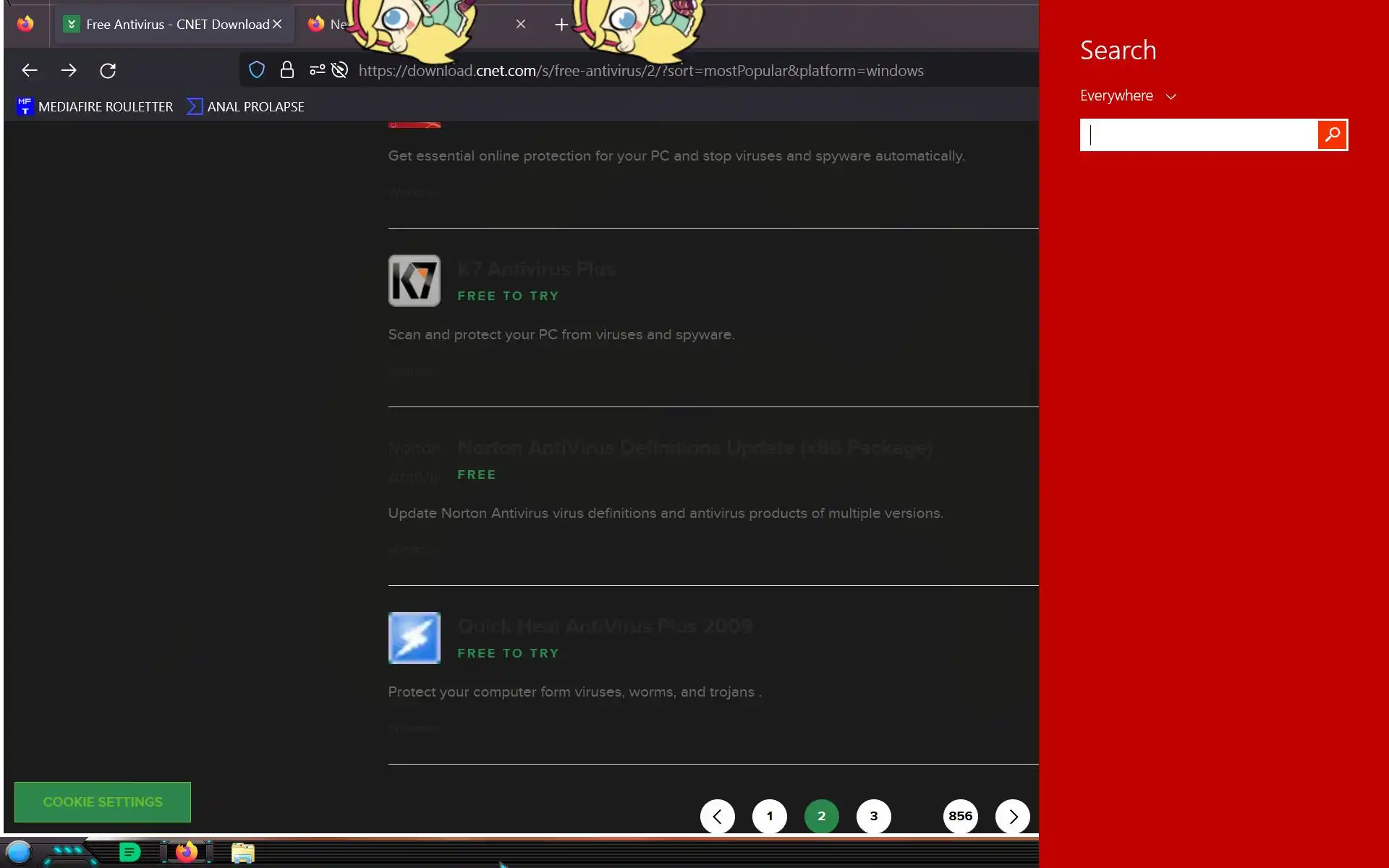The image size is (1389, 868).
Task: Open the site permissions icon in the address bar
Action: point(317,70)
